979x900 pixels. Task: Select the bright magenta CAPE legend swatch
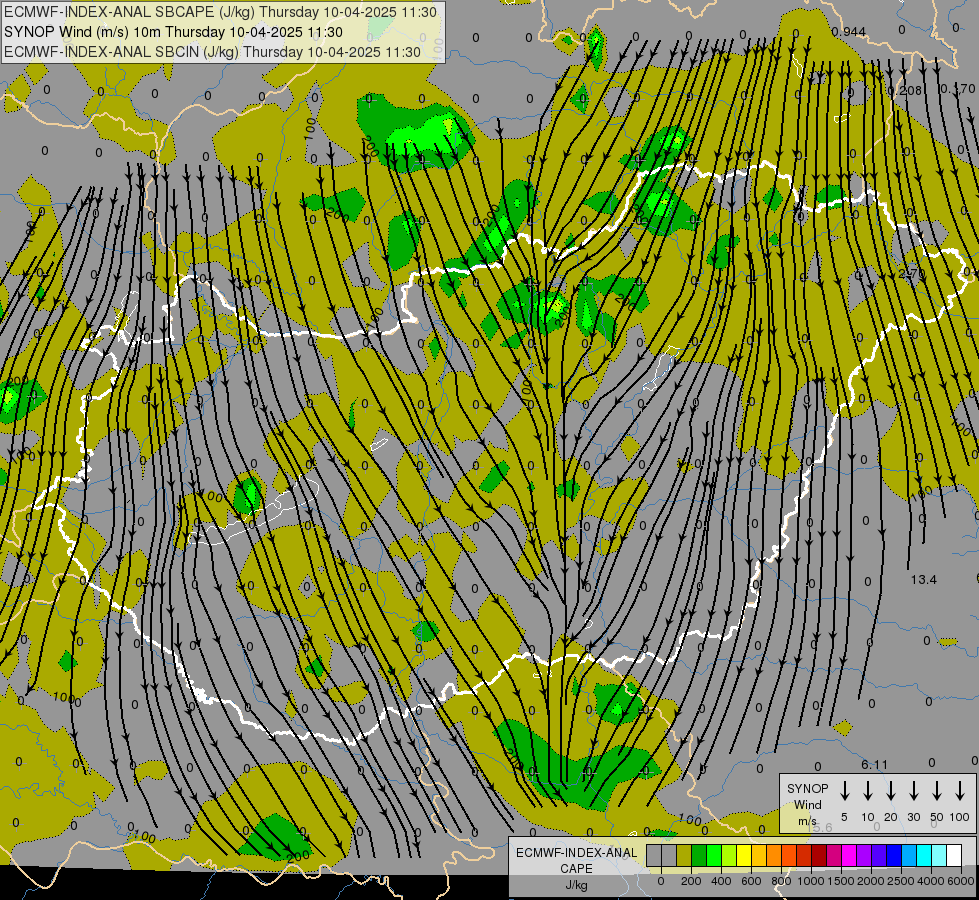tap(849, 855)
